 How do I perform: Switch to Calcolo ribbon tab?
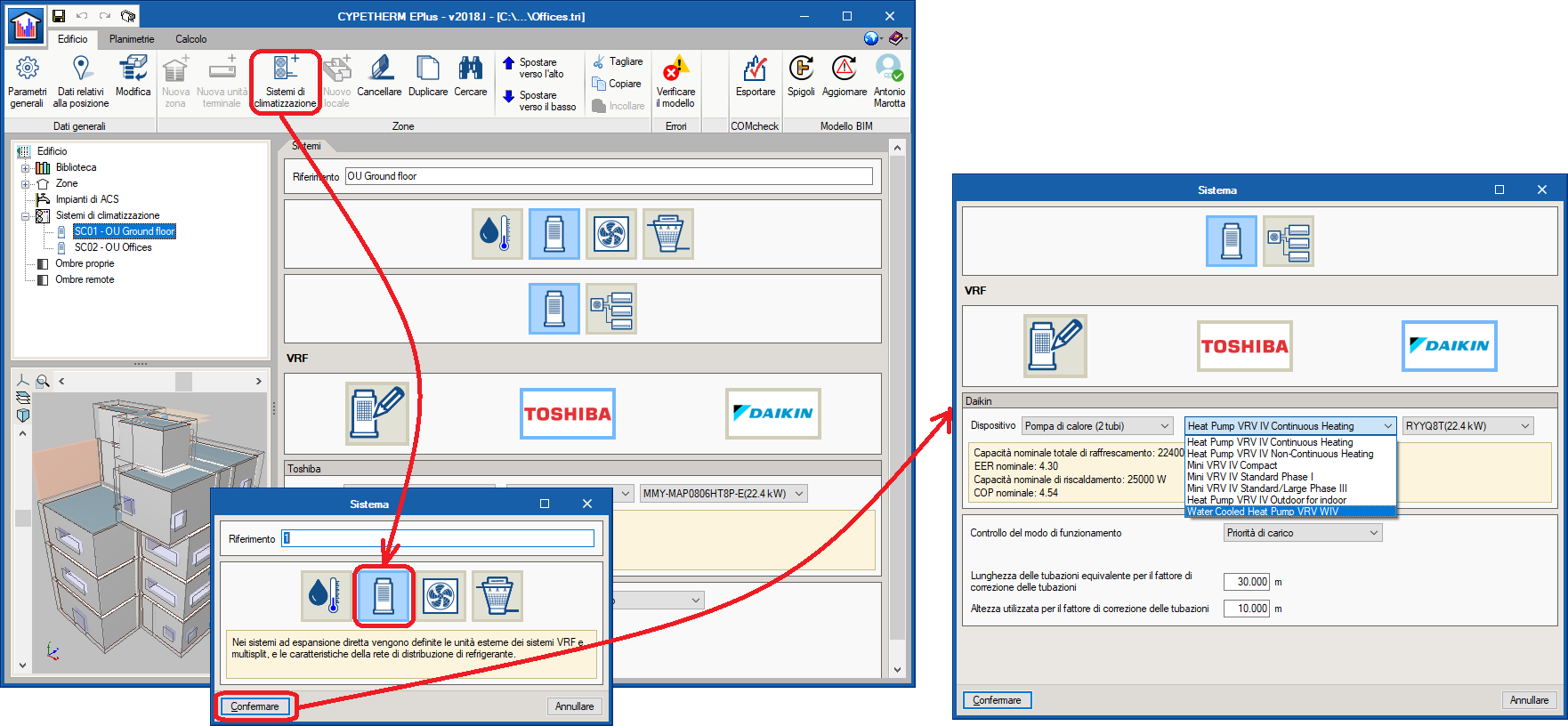[191, 39]
